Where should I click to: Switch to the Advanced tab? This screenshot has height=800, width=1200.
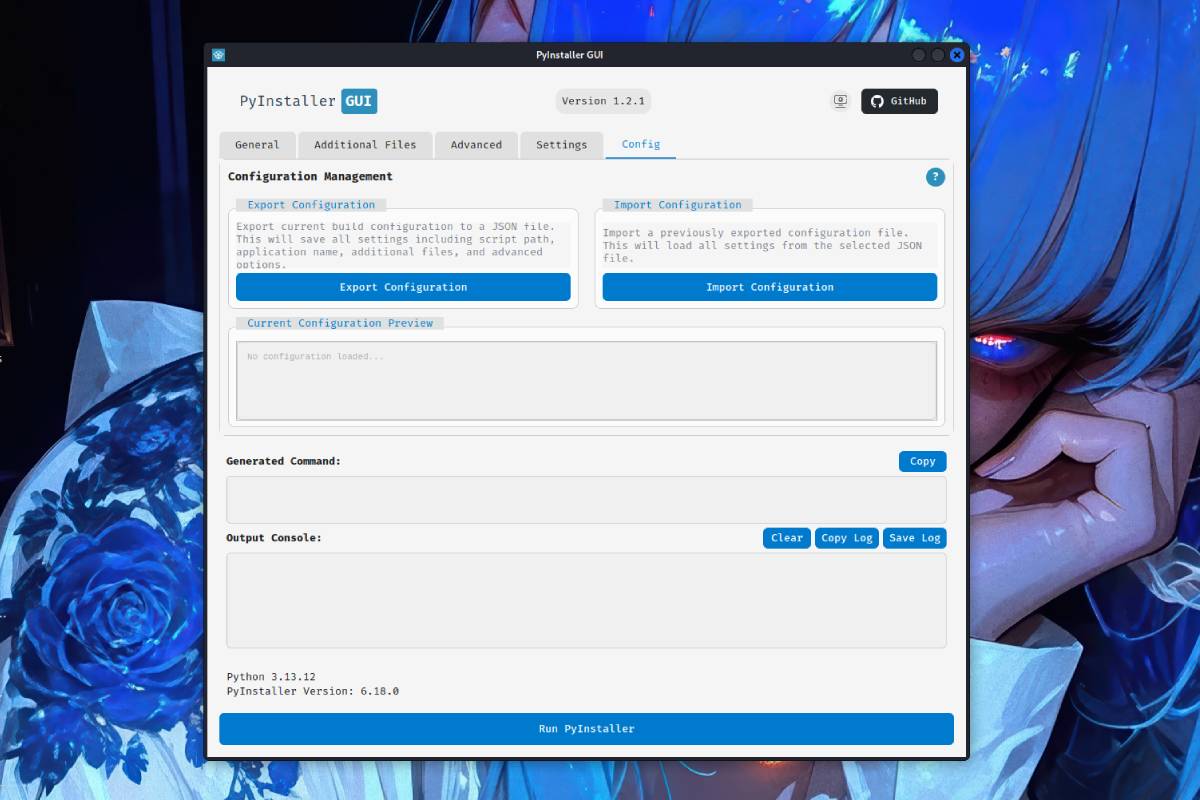[x=476, y=145]
